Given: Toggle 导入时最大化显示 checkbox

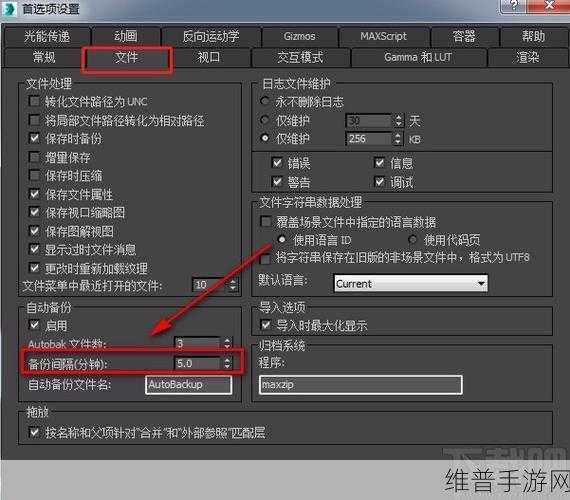Looking at the screenshot, I should [x=266, y=325].
